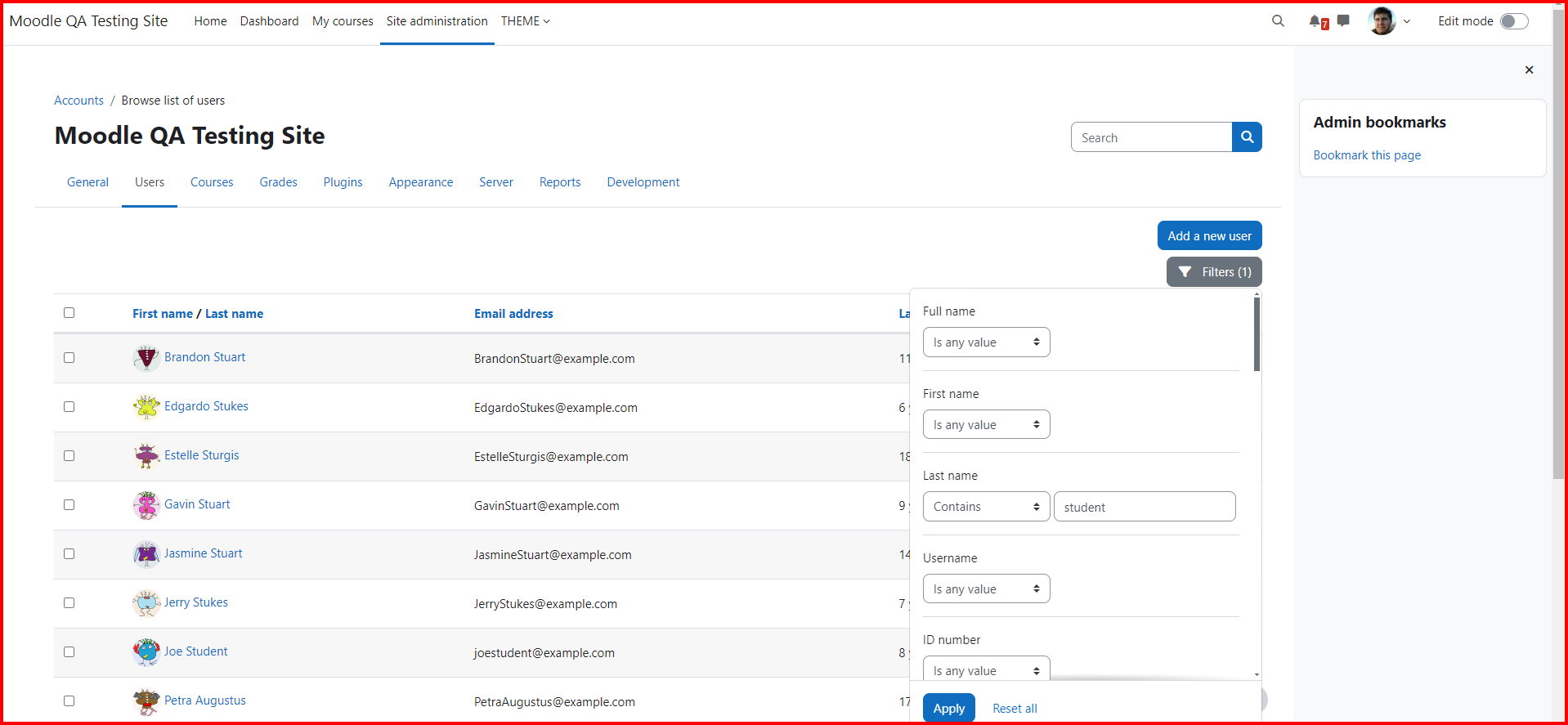The height and width of the screenshot is (725, 1568).
Task: Switch to the Grades tab
Action: [x=278, y=182]
